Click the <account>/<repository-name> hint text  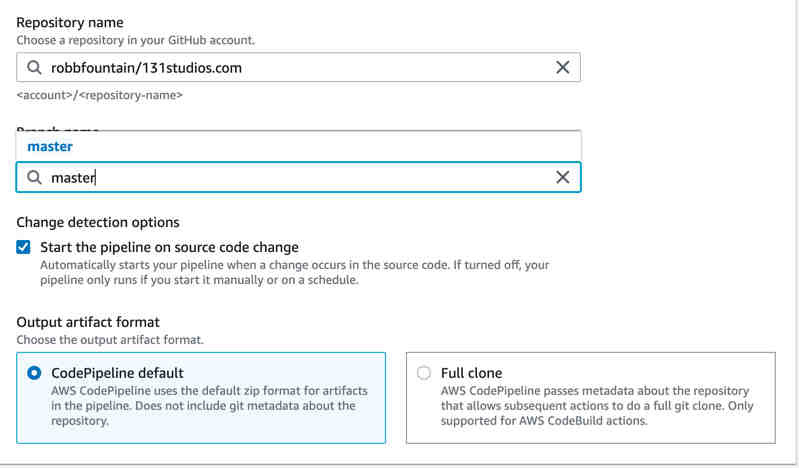click(x=99, y=96)
